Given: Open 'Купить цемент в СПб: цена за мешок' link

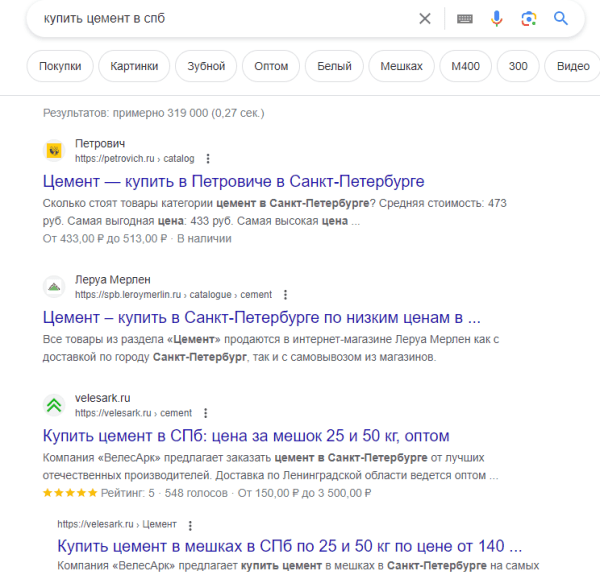Looking at the screenshot, I should coord(246,436).
